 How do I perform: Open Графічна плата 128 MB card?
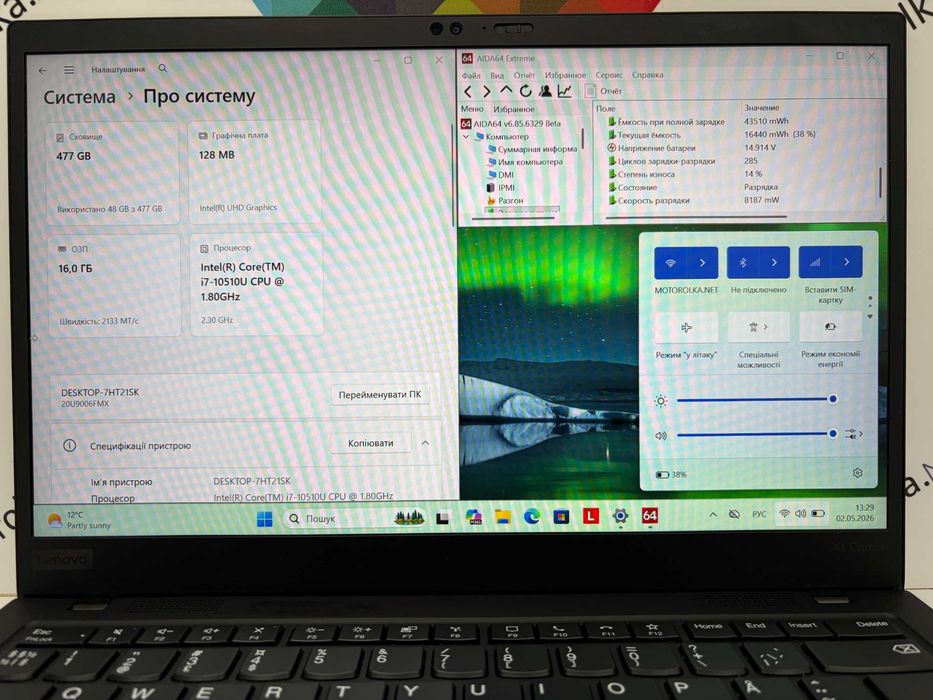(254, 173)
